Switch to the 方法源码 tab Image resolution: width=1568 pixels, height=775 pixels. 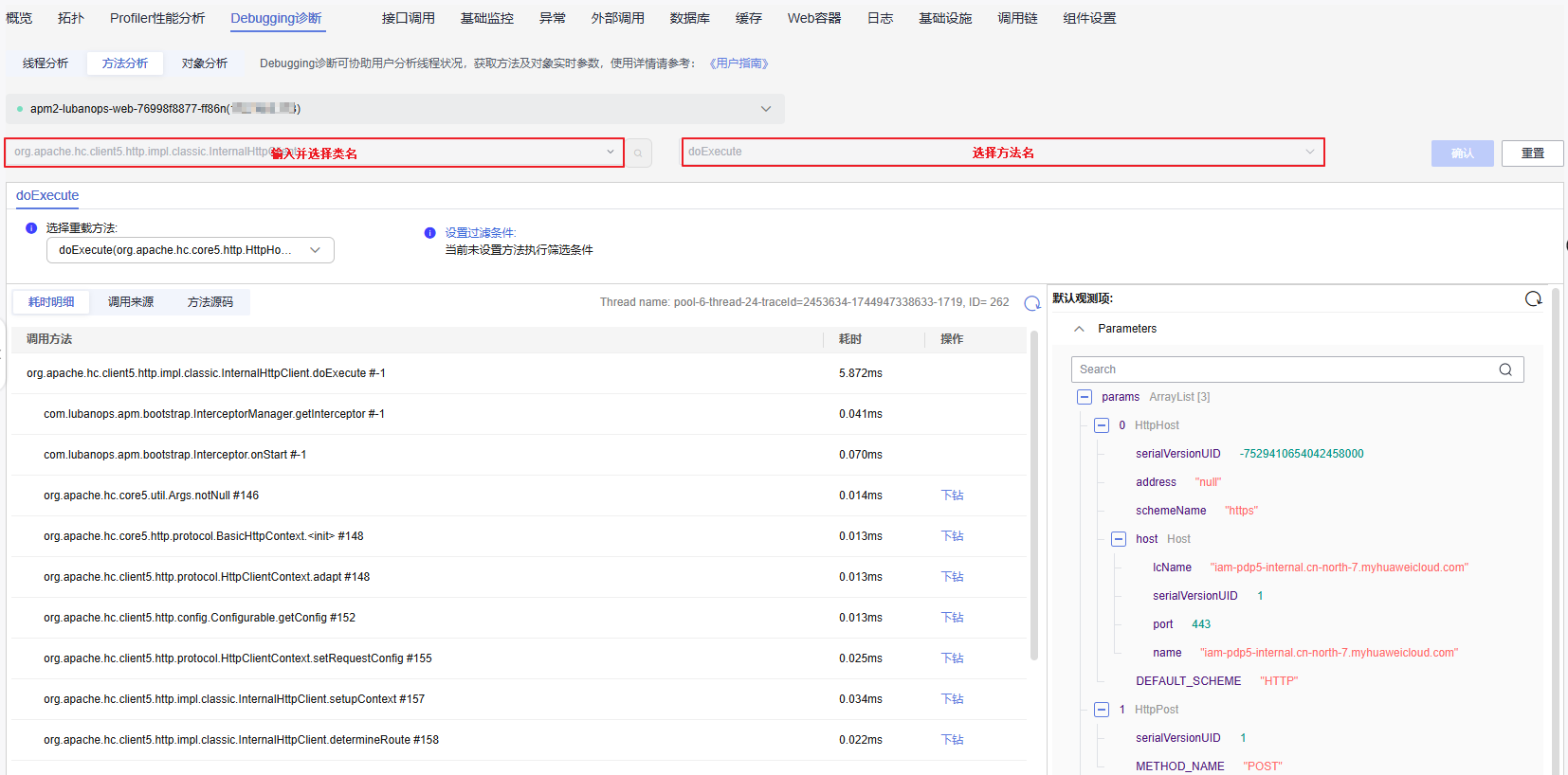(x=210, y=302)
